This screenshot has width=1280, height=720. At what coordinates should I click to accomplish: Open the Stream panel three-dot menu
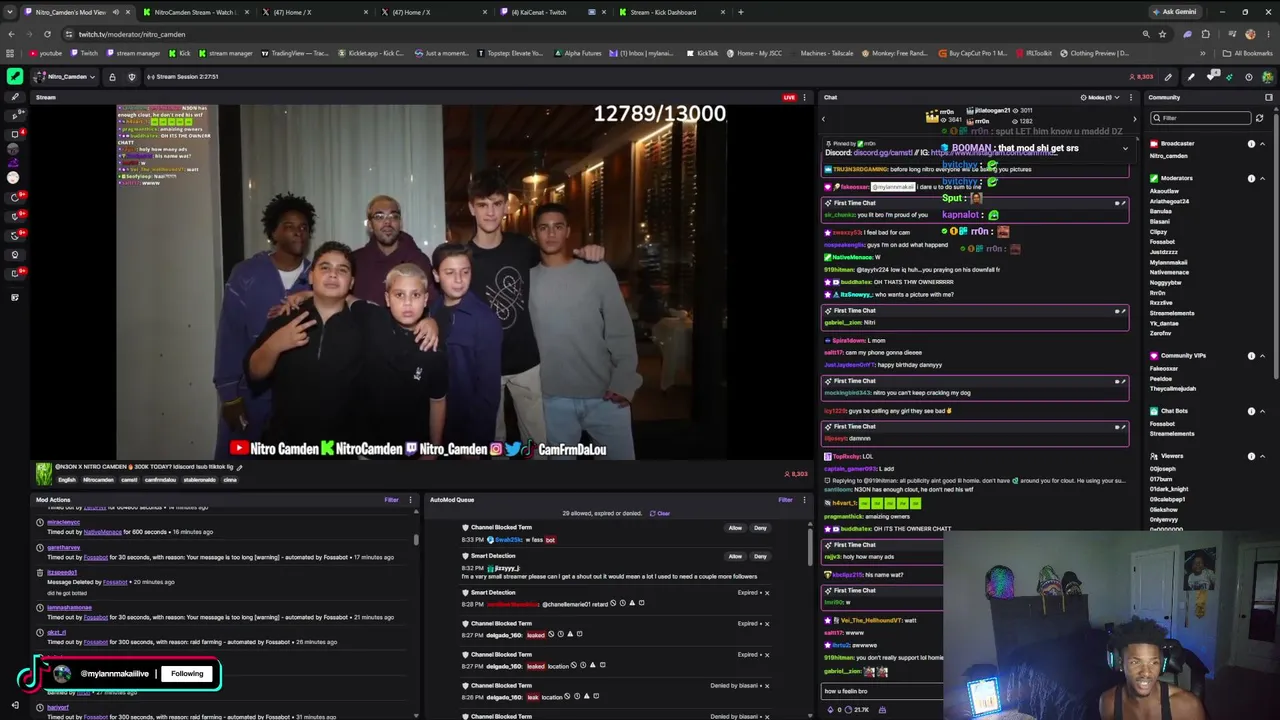pyautogui.click(x=805, y=97)
